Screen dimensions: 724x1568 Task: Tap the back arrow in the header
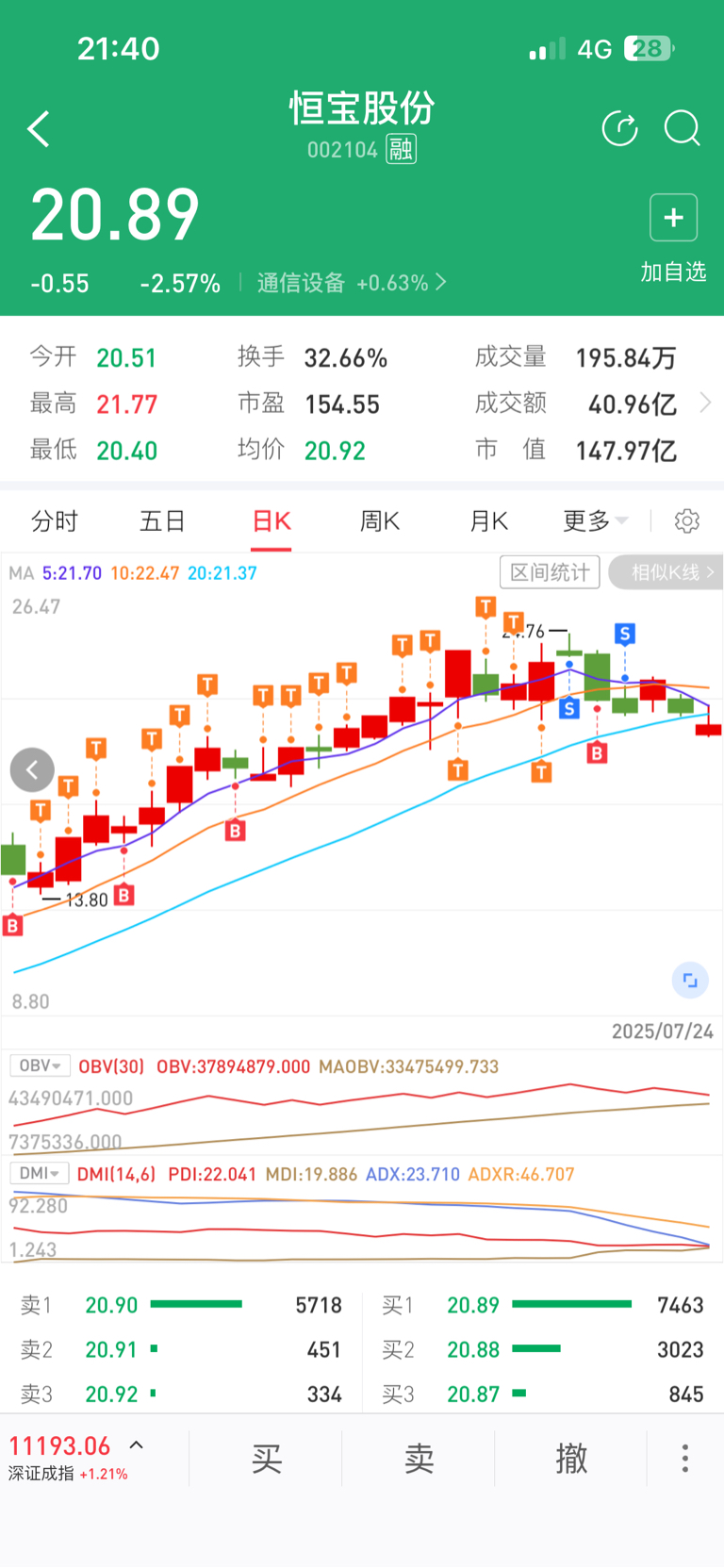click(39, 129)
